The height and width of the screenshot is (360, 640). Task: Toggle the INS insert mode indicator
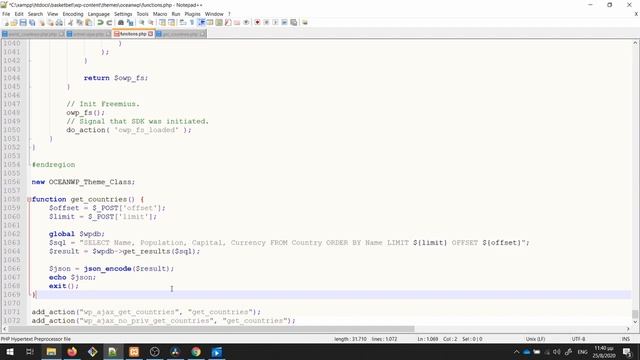pos(625,339)
